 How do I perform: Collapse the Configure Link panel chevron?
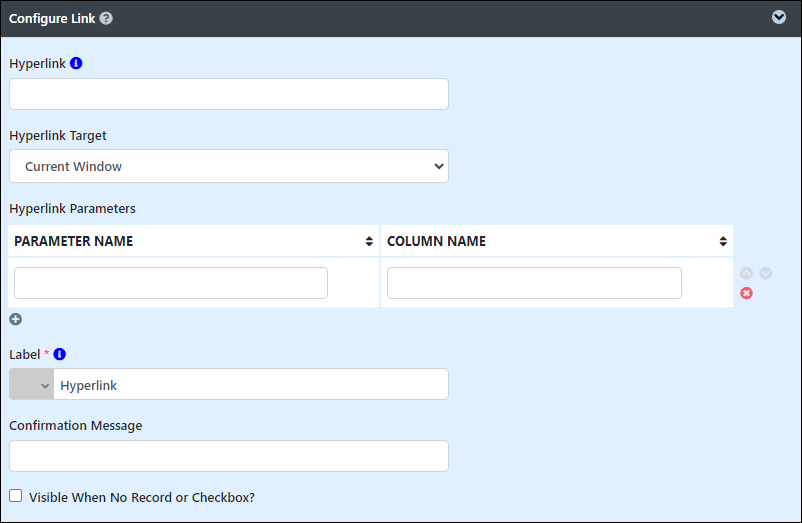click(778, 17)
